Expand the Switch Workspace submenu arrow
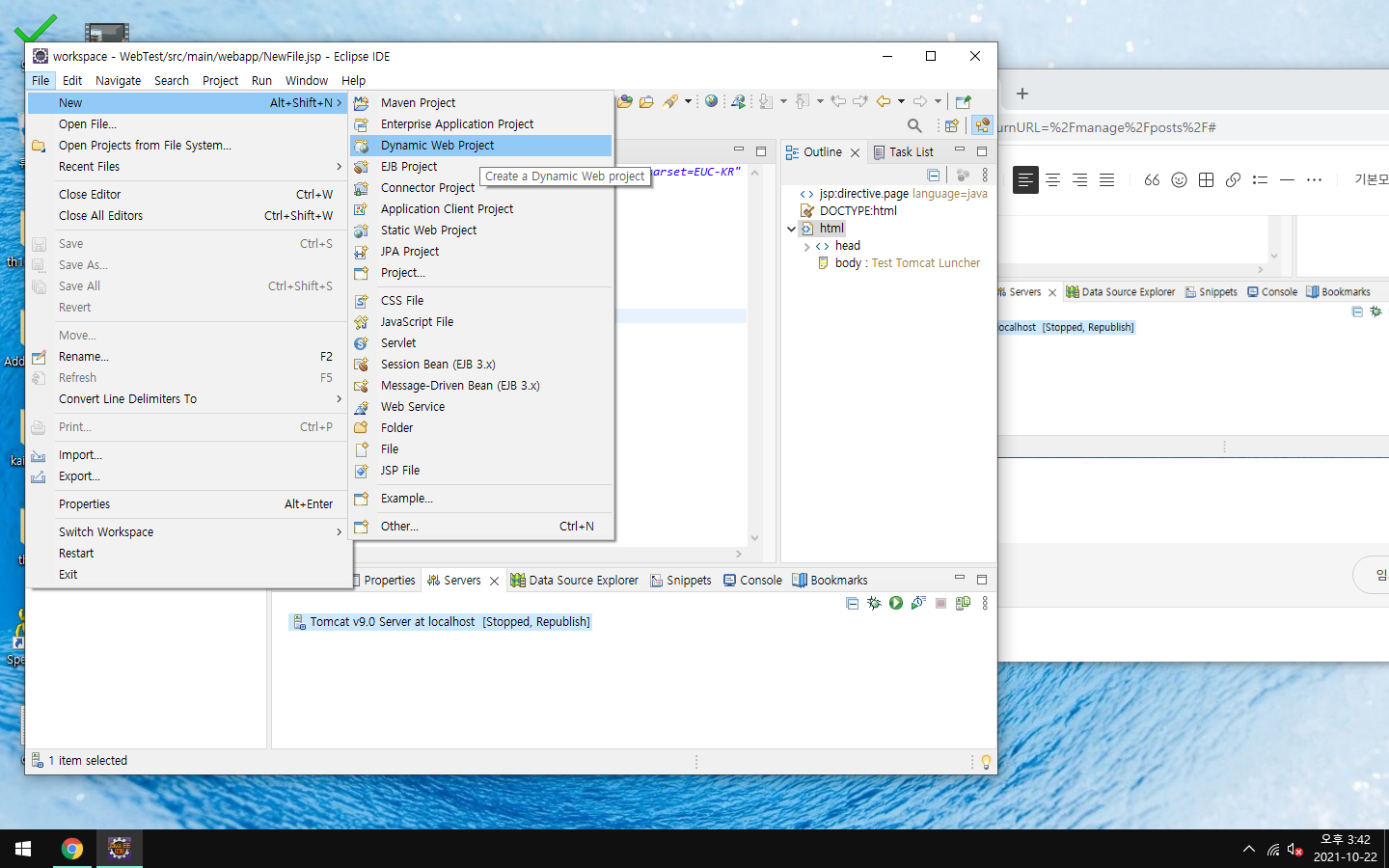The width and height of the screenshot is (1389, 868). (x=339, y=532)
